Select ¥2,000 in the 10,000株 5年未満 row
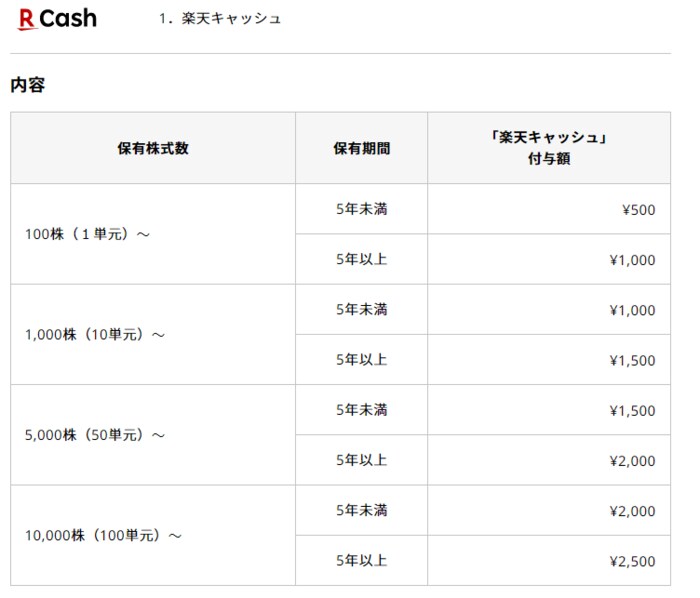700x598 pixels. coord(632,511)
